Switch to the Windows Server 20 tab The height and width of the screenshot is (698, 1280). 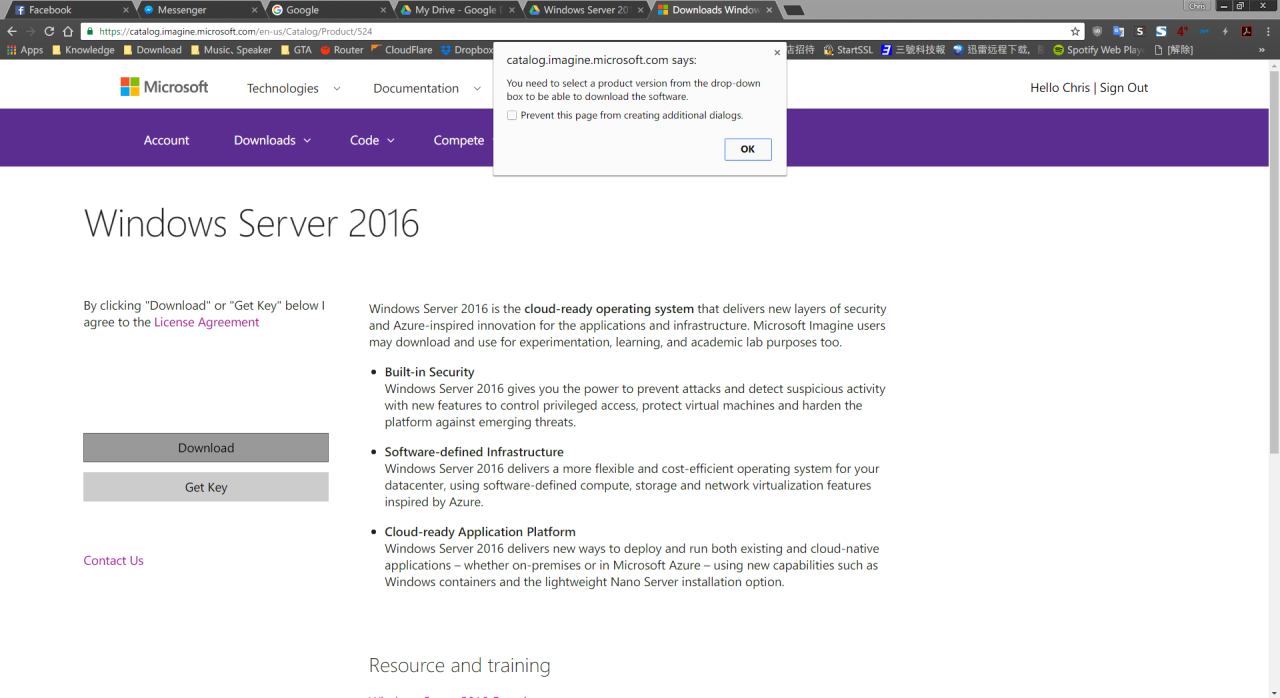coord(586,10)
